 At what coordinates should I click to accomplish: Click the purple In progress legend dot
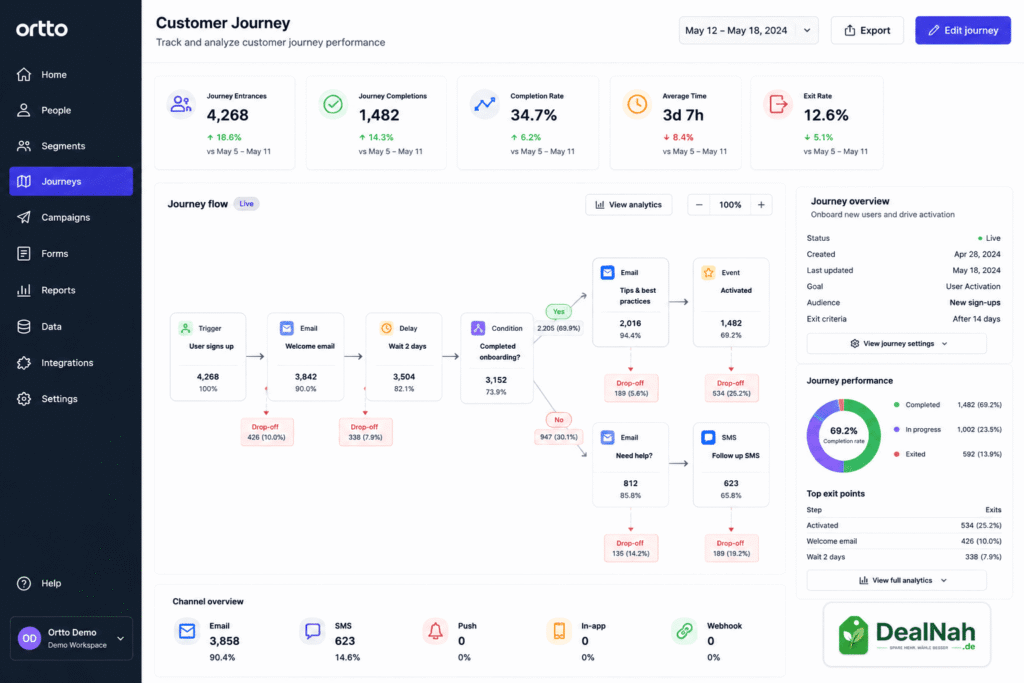pos(897,429)
